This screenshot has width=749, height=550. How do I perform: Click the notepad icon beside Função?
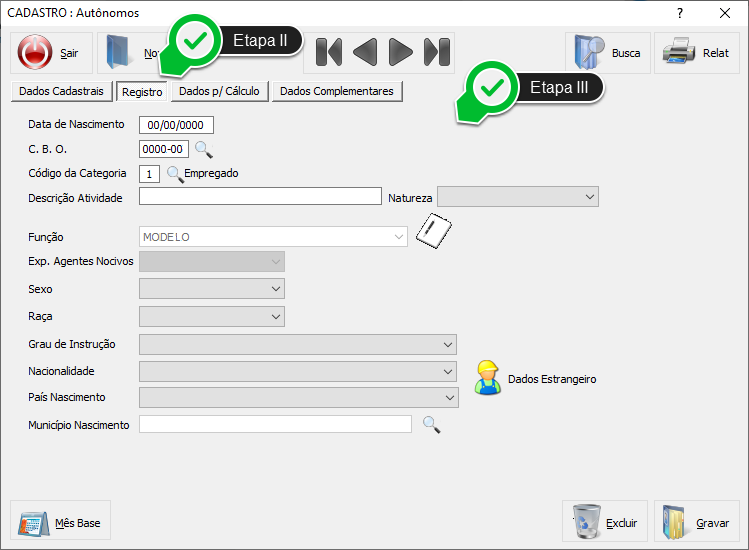coord(433,233)
